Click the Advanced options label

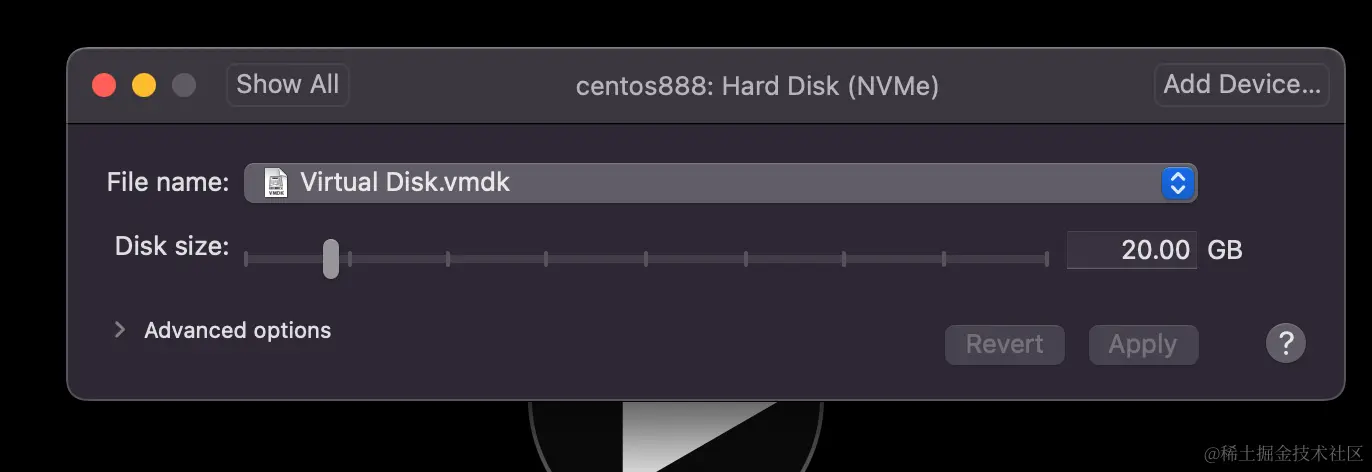pos(237,330)
